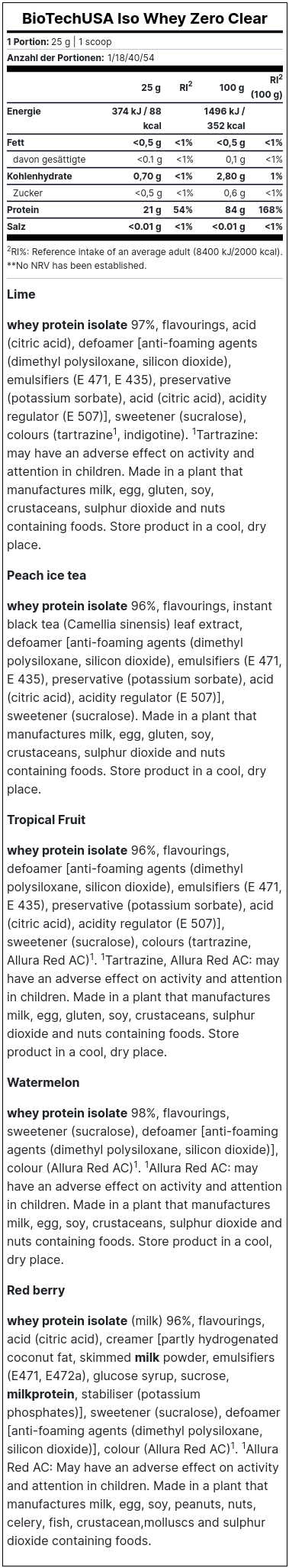Image resolution: width=289 pixels, height=1568 pixels.
Task: Click the BioTechUSA Iso Whey Zero Clear title
Action: [144, 18]
